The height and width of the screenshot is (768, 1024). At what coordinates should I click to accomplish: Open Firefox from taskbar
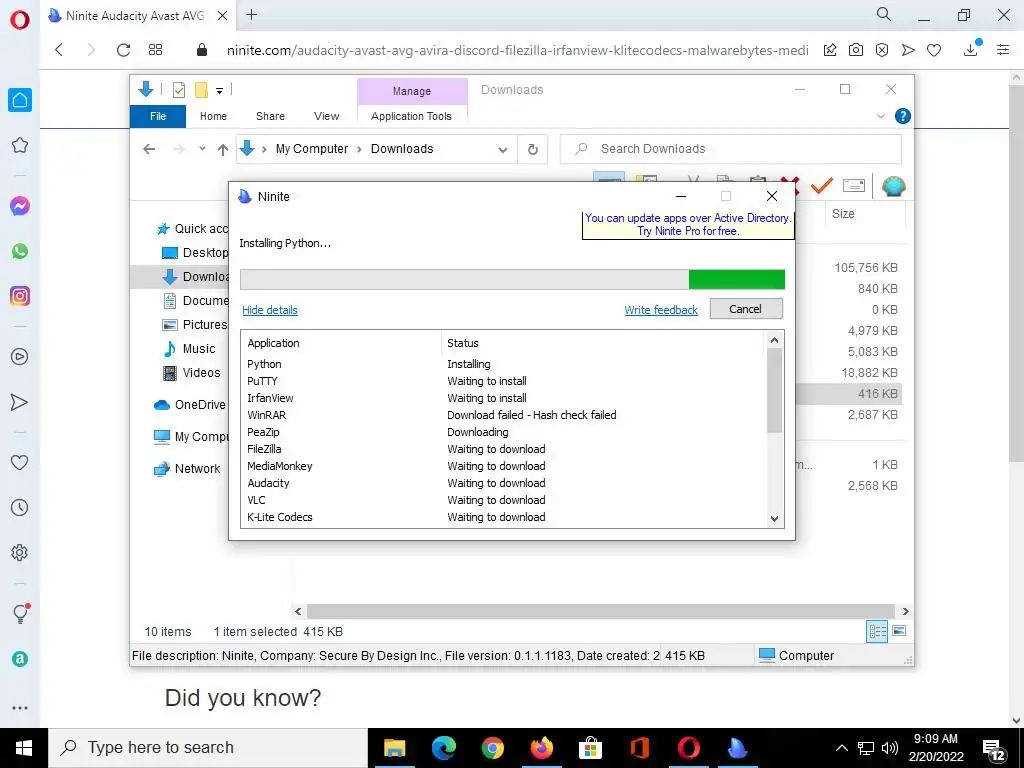coord(541,748)
